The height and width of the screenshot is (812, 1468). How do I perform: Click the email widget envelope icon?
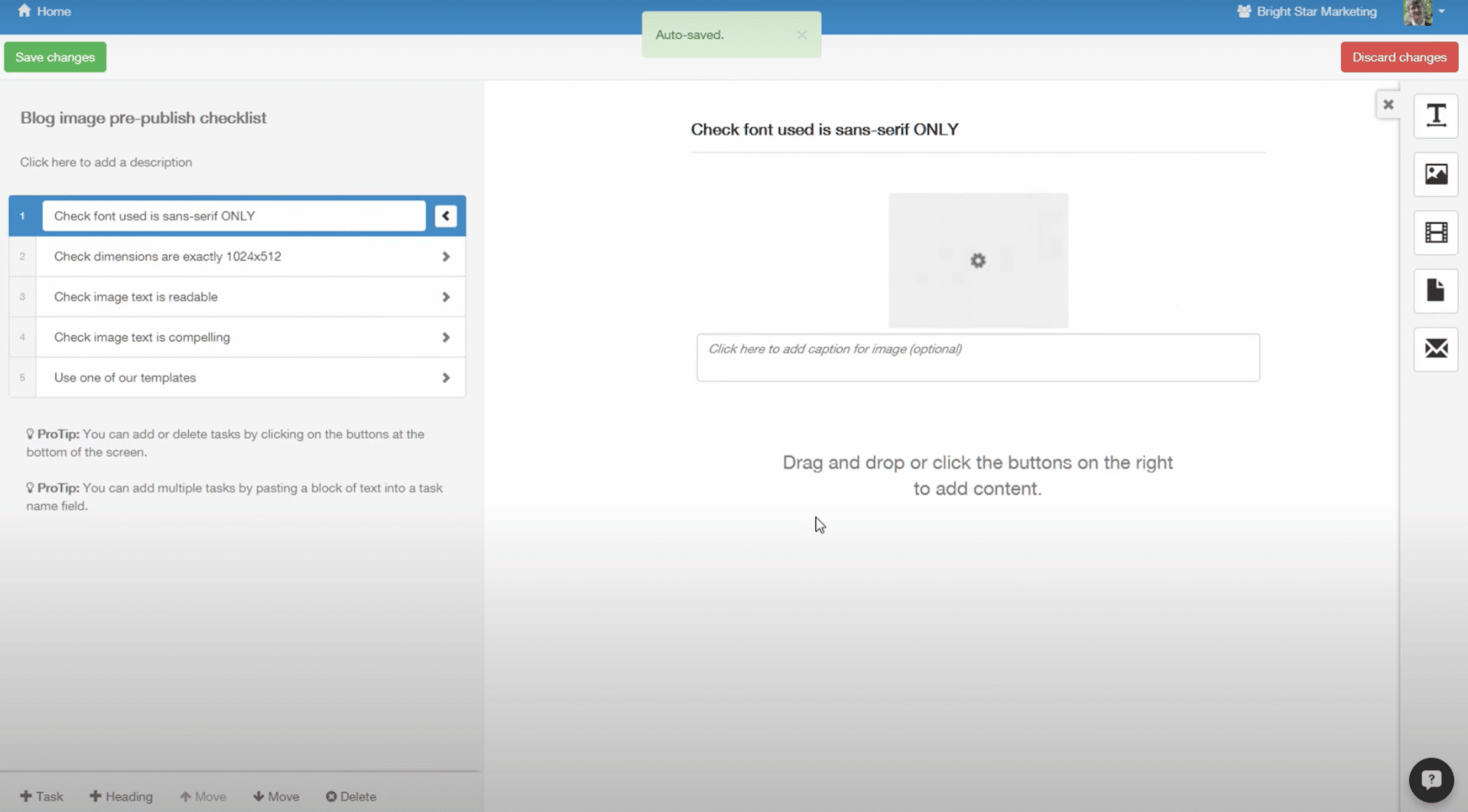pos(1436,349)
